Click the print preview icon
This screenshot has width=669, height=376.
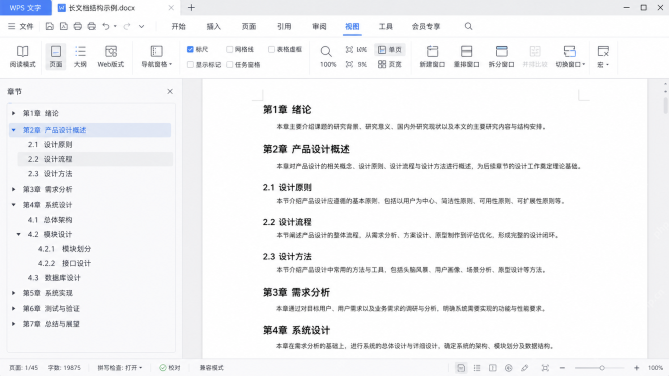[x=92, y=26]
